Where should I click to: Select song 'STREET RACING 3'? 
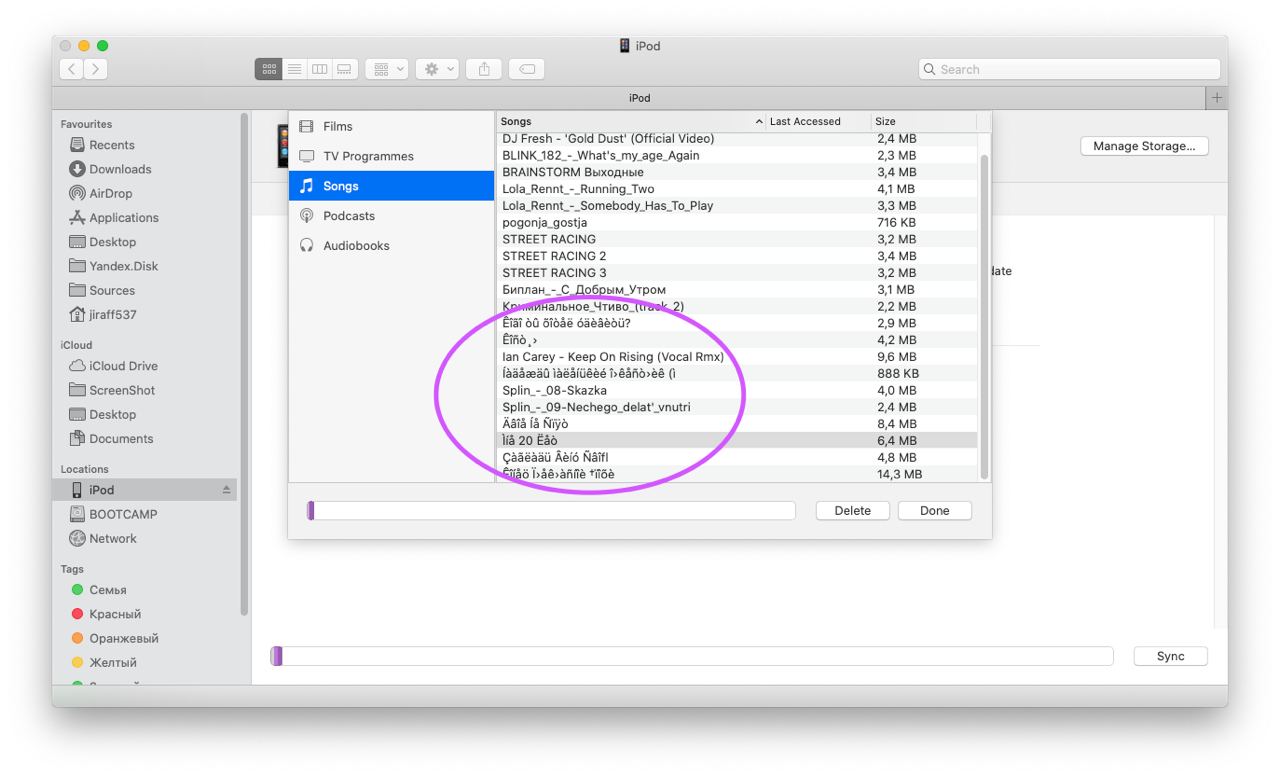pos(737,272)
